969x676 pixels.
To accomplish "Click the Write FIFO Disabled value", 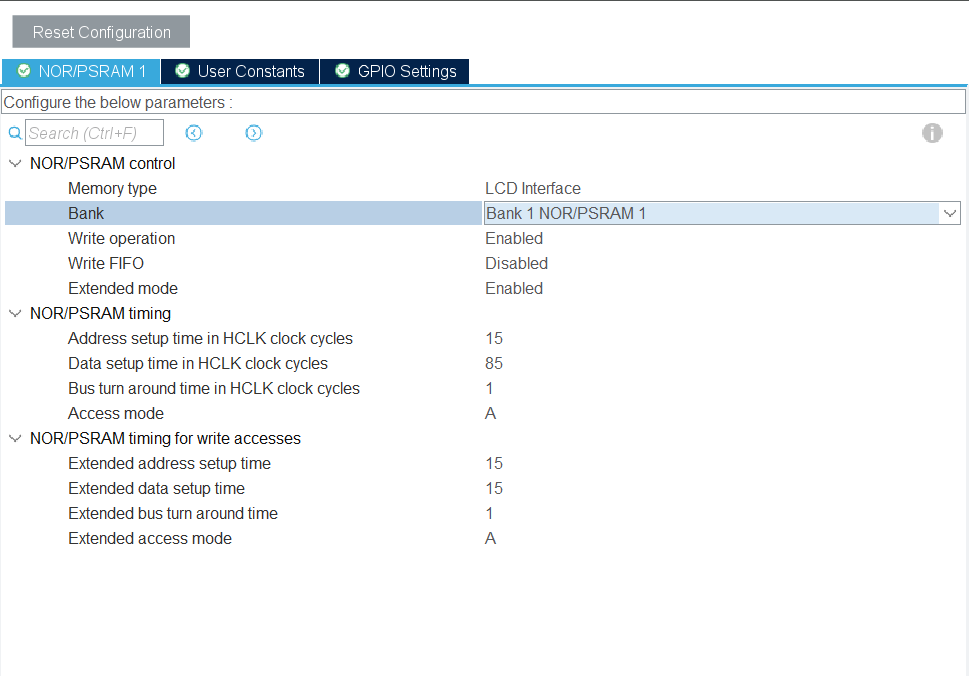I will pyautogui.click(x=516, y=264).
